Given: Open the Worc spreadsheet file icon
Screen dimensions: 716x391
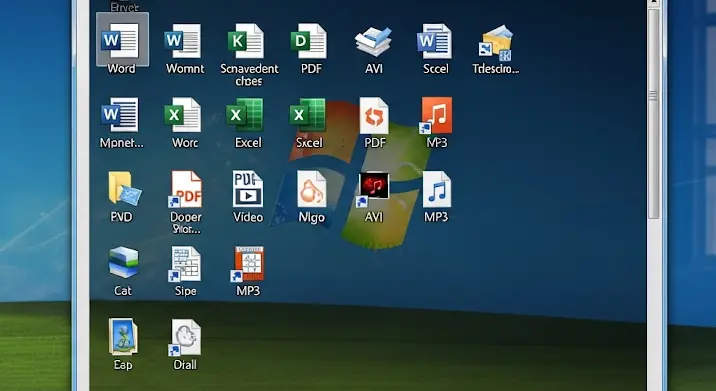Looking at the screenshot, I should pos(184,114).
